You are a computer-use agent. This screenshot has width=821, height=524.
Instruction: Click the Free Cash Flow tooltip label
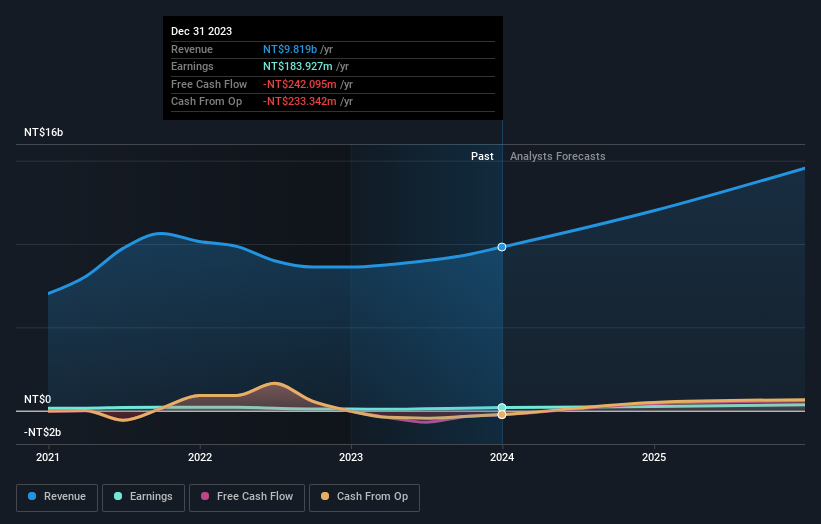pyautogui.click(x=209, y=84)
